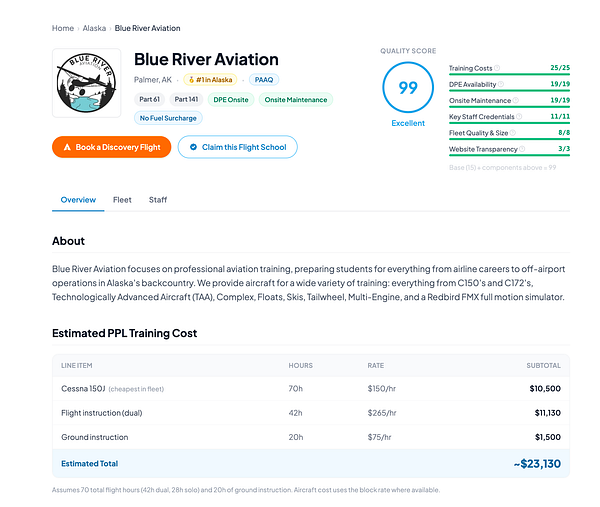Click the SUBTOTAL column header
This screenshot has height=507, width=600.
[x=543, y=365]
